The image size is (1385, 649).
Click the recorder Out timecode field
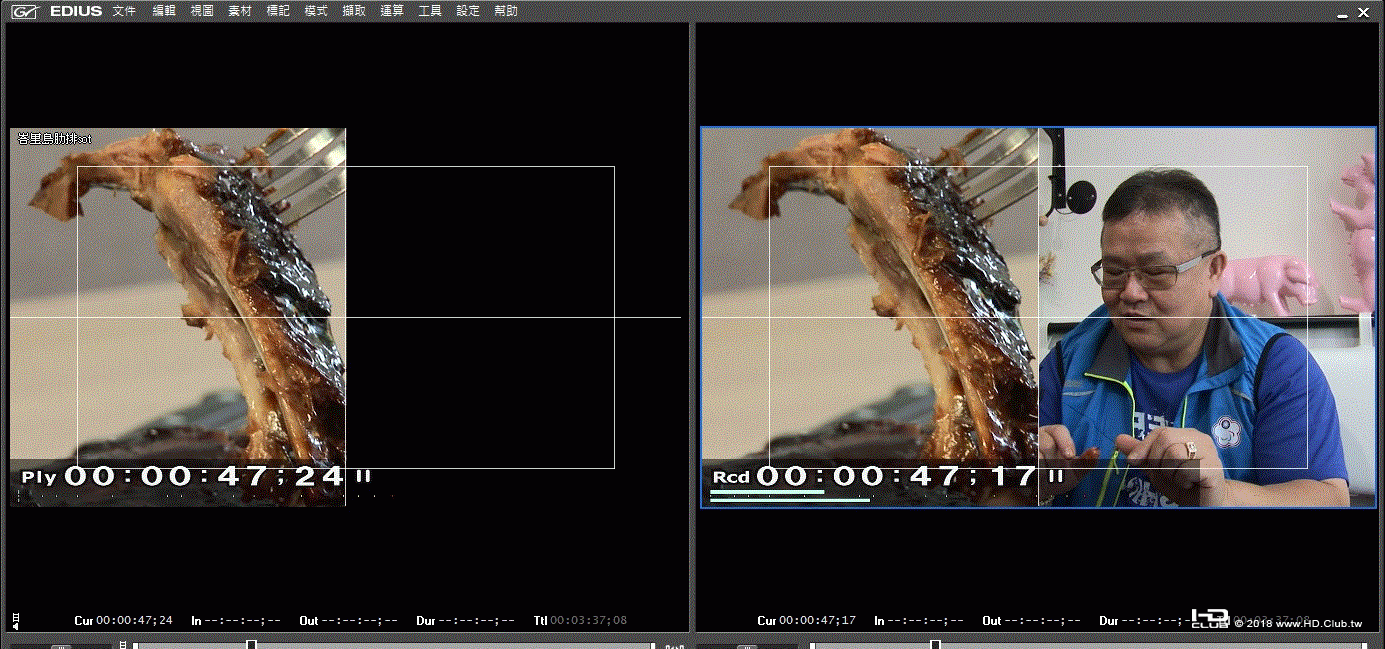pyautogui.click(x=1042, y=621)
